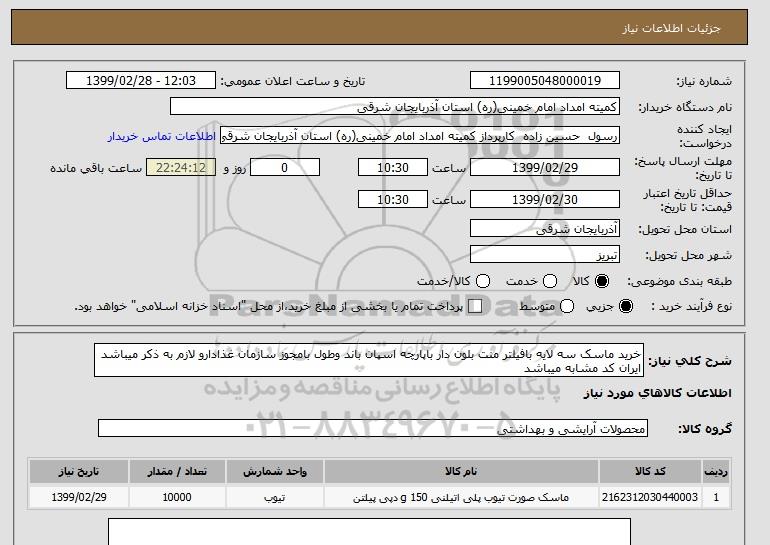Click the request creator field رسول حسین زاده
This screenshot has height=545, width=770.
point(420,136)
